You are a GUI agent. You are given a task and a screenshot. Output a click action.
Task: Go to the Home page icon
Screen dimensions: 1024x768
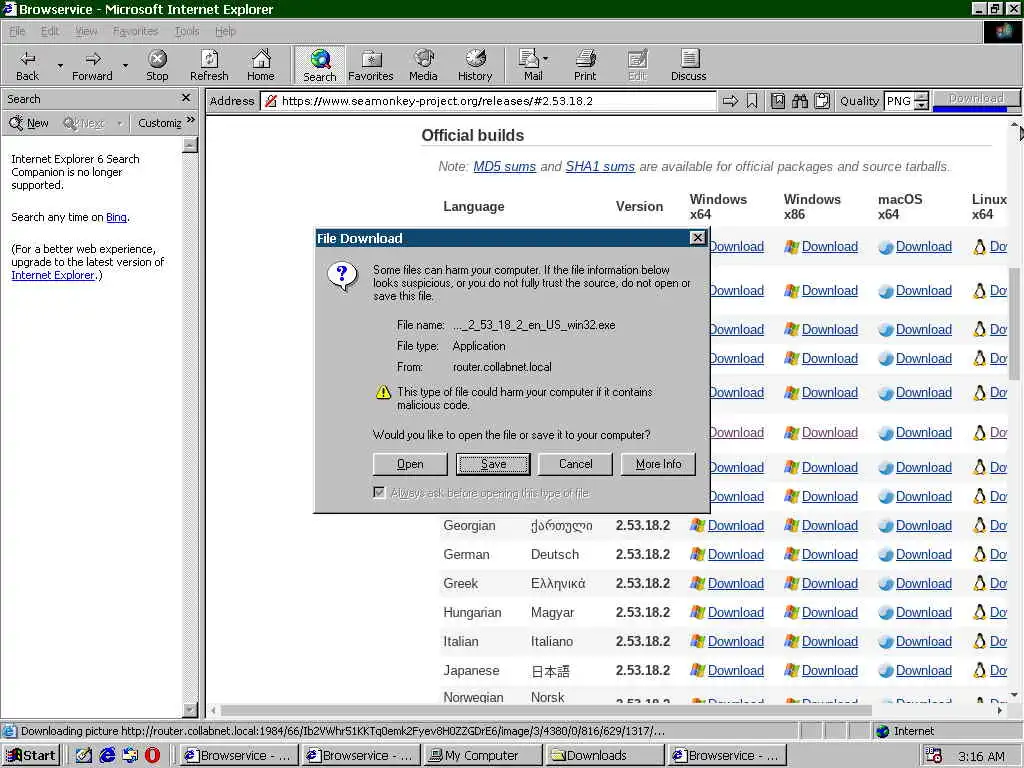261,59
